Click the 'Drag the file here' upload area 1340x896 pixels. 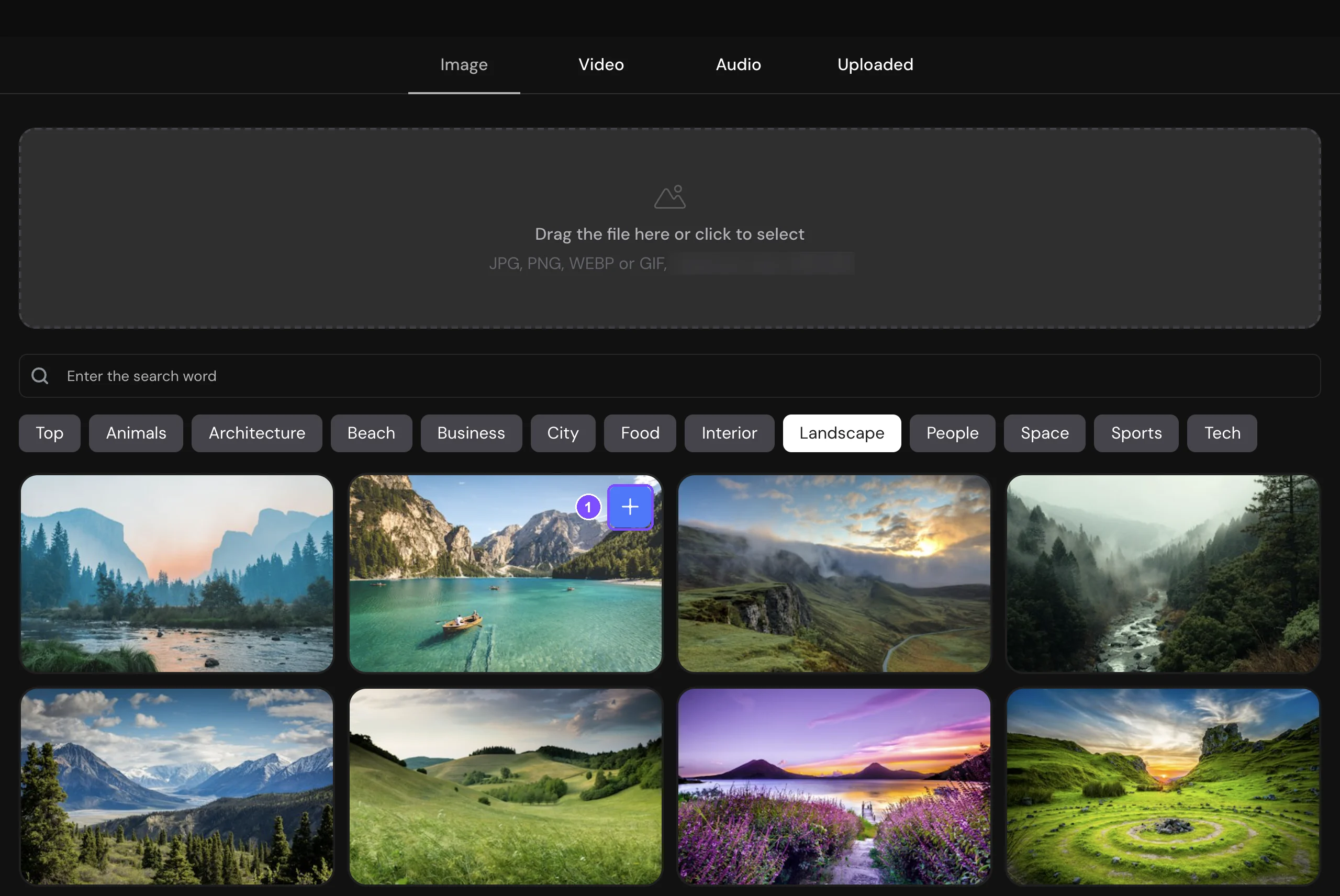pos(669,228)
